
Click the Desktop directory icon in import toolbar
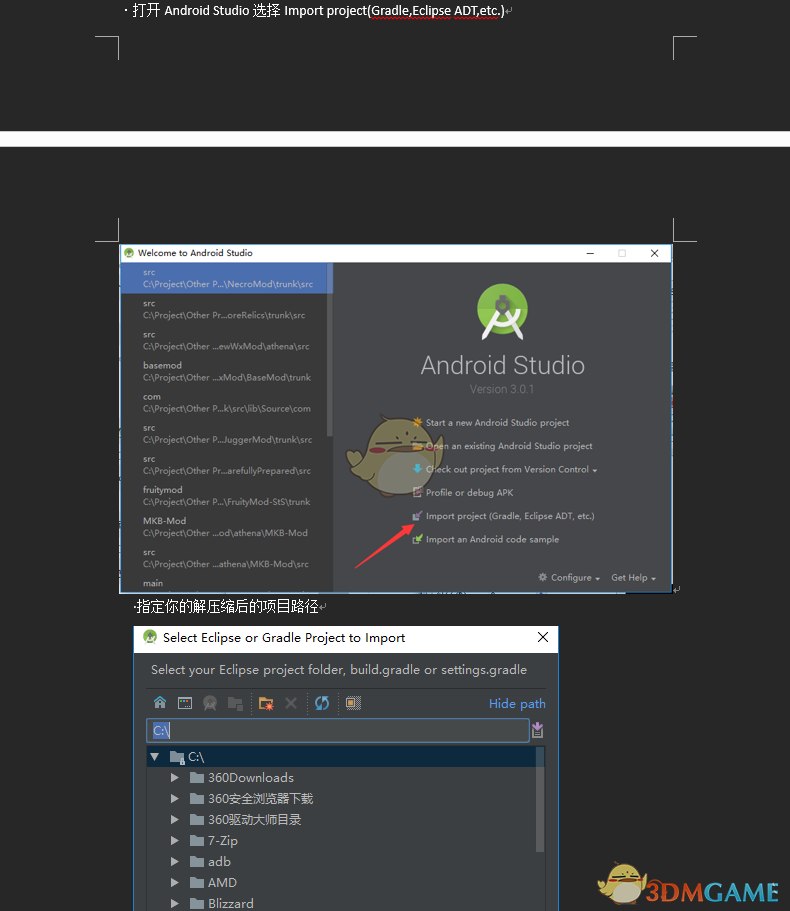point(185,703)
